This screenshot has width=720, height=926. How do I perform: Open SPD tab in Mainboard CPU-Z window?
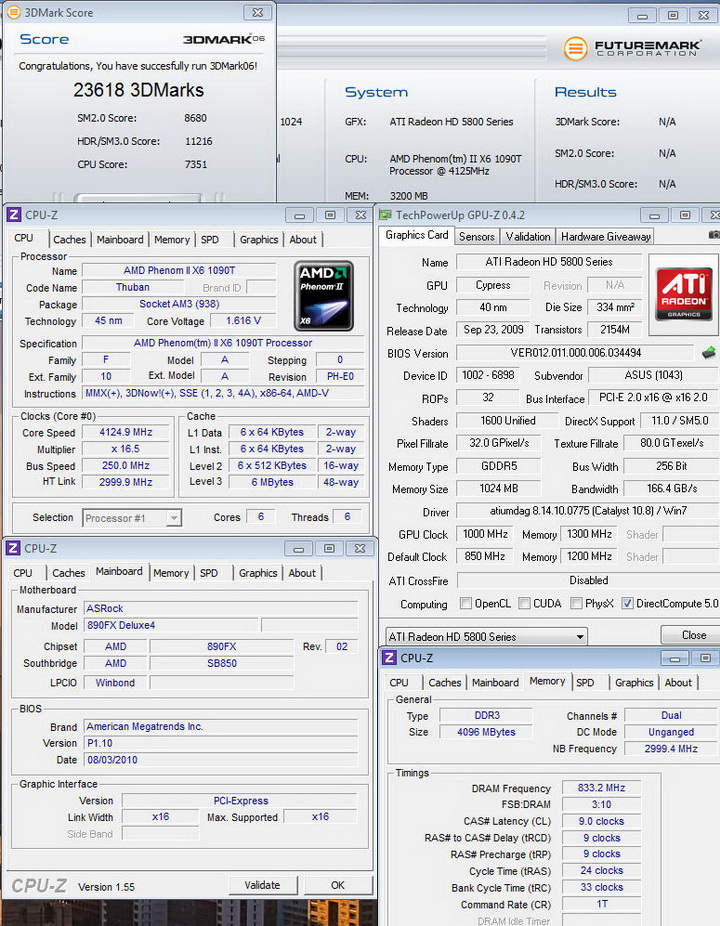[x=208, y=573]
